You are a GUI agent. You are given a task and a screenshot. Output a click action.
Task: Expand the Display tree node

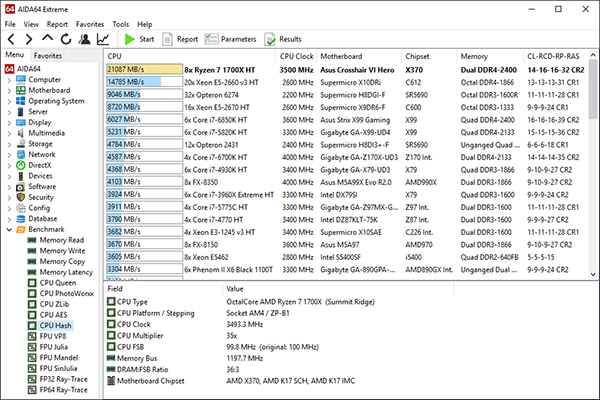(x=9, y=123)
